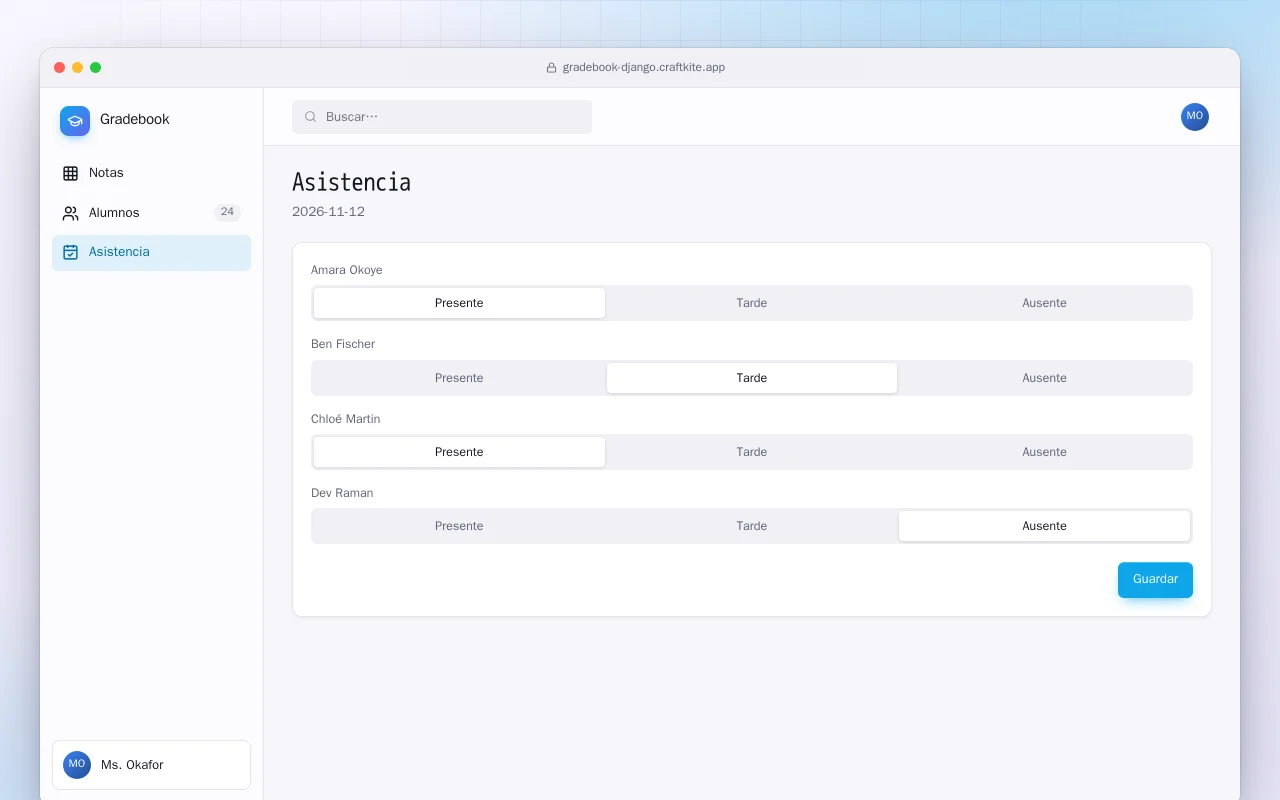Click the search magnifier icon
The height and width of the screenshot is (800, 1280).
pos(311,117)
